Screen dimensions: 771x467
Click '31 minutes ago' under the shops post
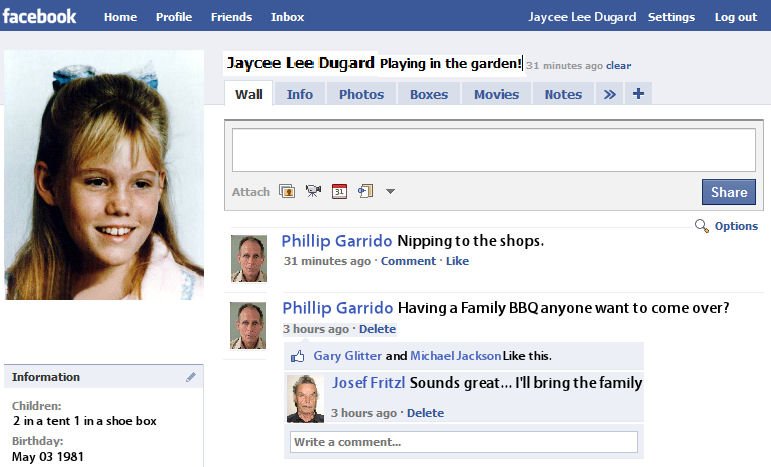[327, 261]
